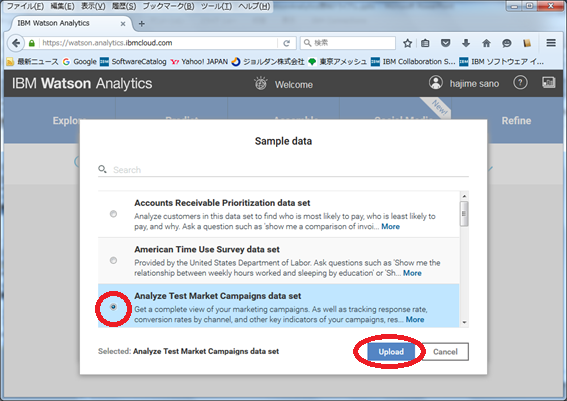
Task: Click the American Time Use Survey data set title
Action: [207, 249]
